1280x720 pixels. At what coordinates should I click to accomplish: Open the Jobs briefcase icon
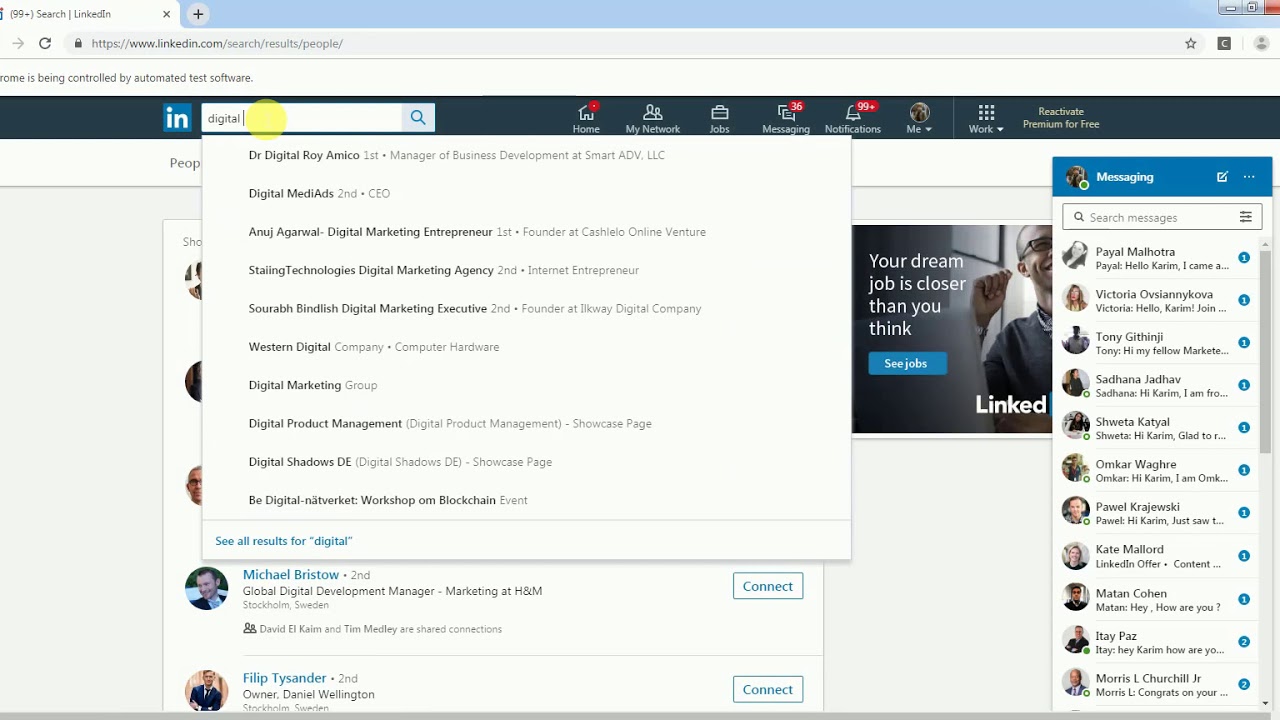pyautogui.click(x=720, y=118)
